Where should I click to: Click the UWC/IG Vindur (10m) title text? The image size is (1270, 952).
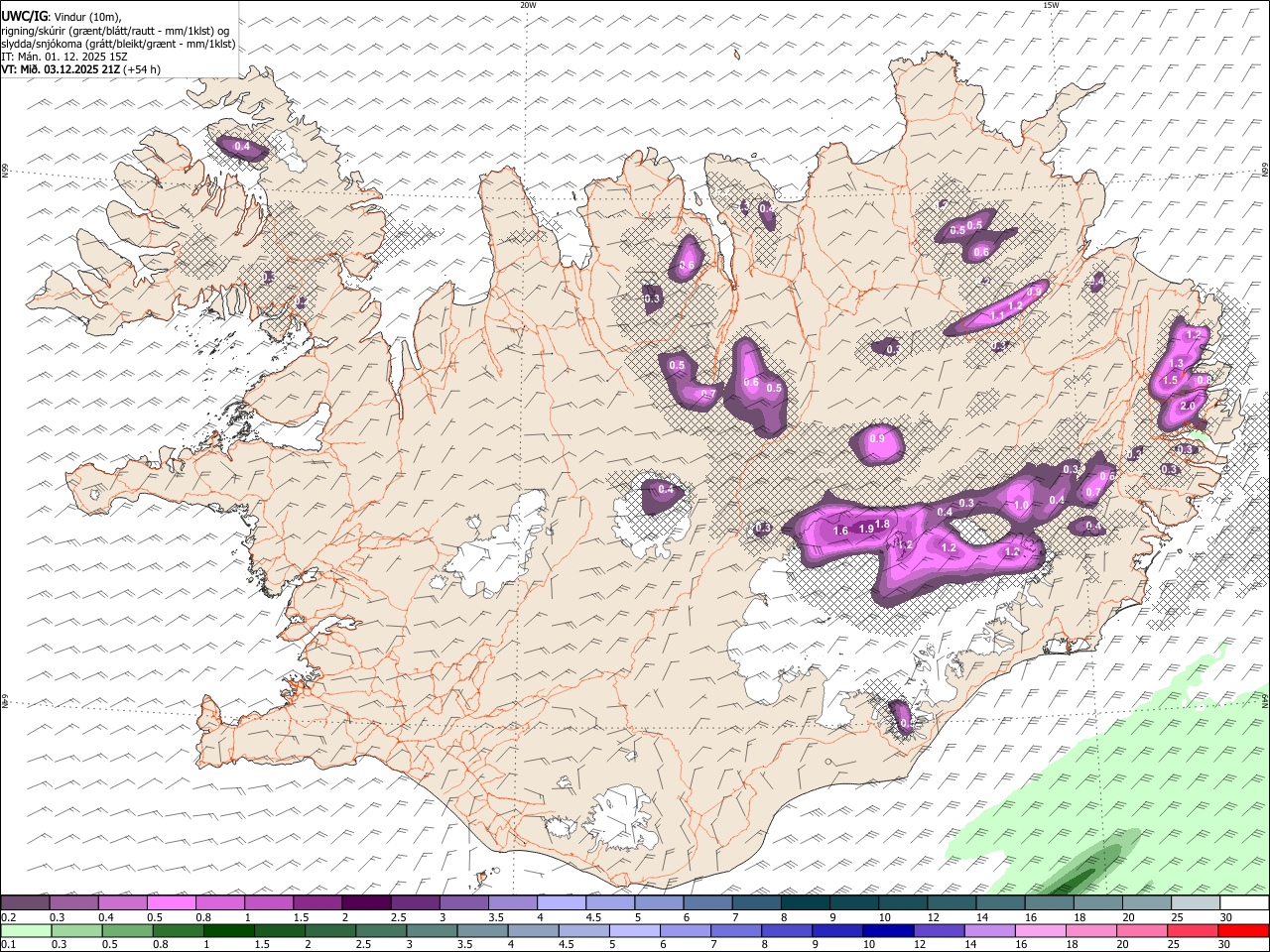point(63,17)
